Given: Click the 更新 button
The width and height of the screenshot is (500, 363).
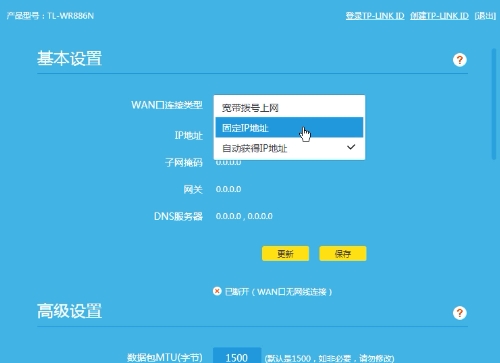Looking at the screenshot, I should click(285, 254).
